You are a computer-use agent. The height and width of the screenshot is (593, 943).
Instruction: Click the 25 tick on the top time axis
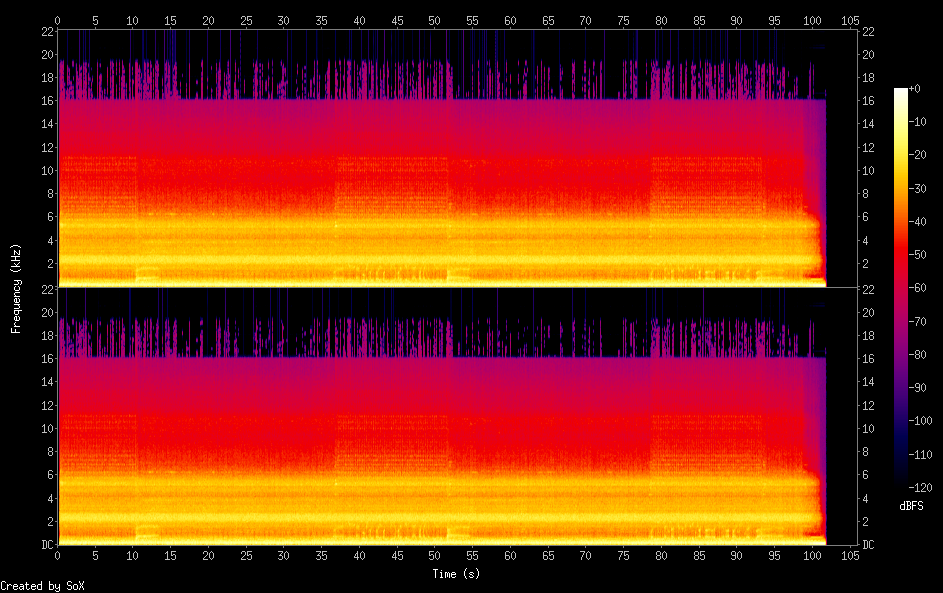click(x=246, y=20)
